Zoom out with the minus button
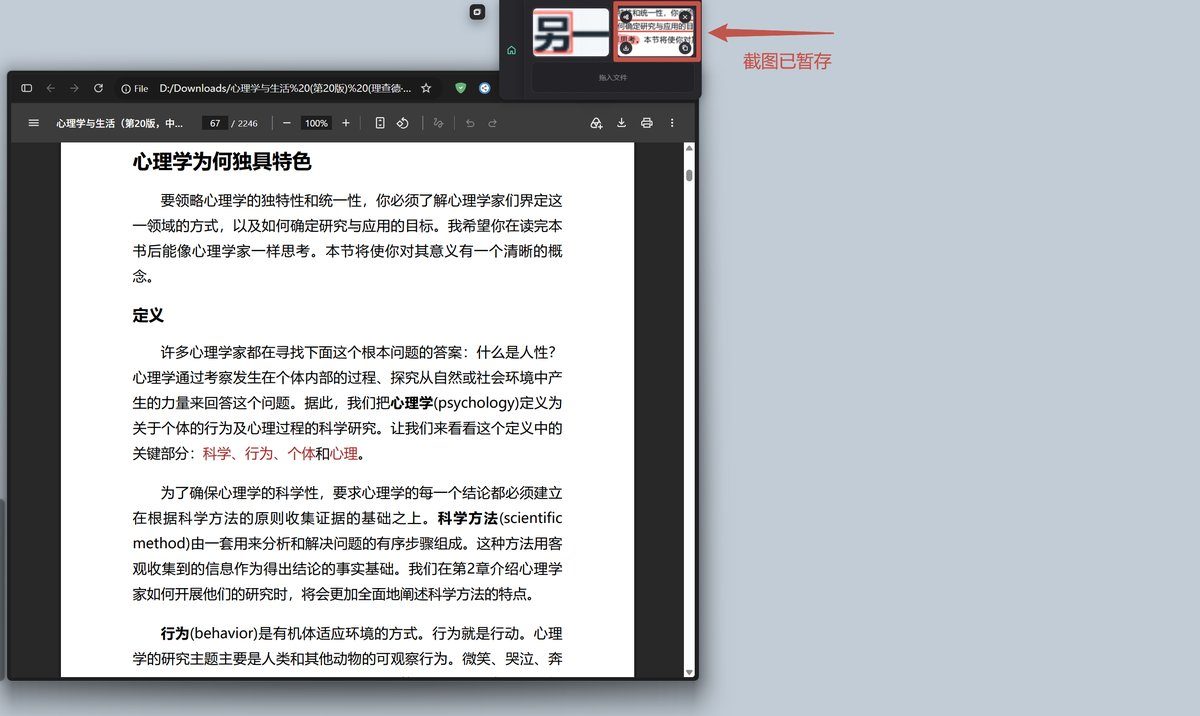This screenshot has width=1200, height=716. (x=286, y=123)
